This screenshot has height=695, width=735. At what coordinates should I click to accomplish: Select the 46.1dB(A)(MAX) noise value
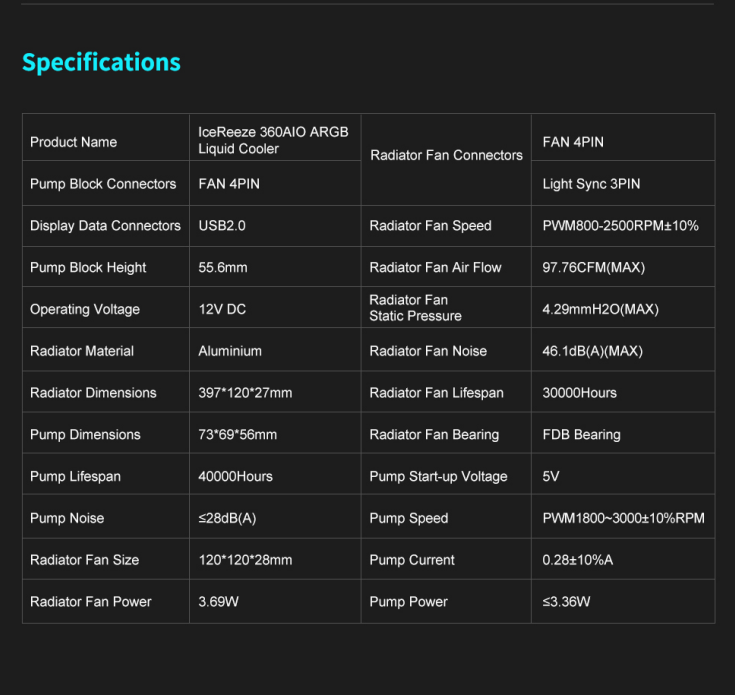click(x=592, y=351)
